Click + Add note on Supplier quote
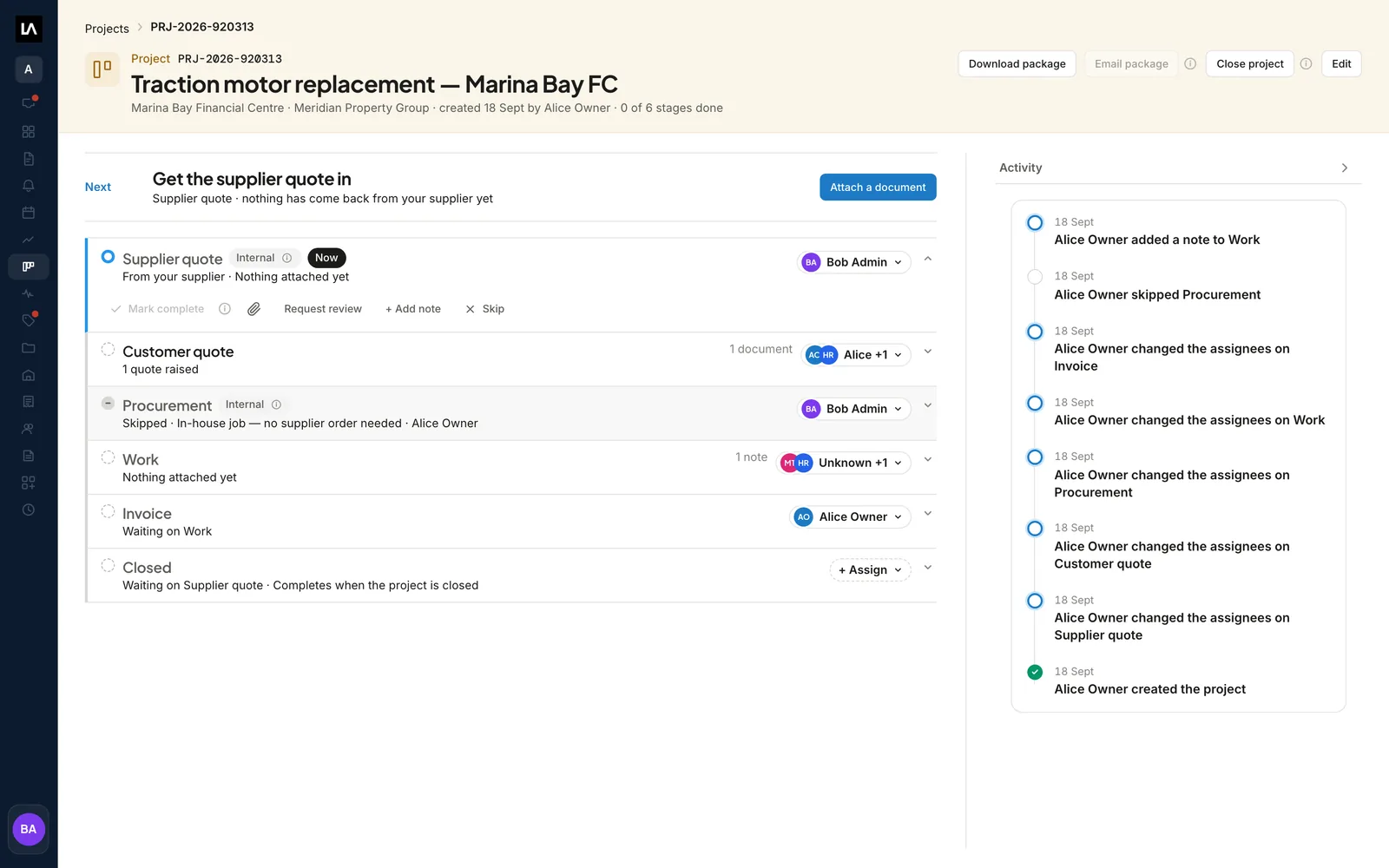Viewport: 1389px width, 868px height. click(x=413, y=309)
